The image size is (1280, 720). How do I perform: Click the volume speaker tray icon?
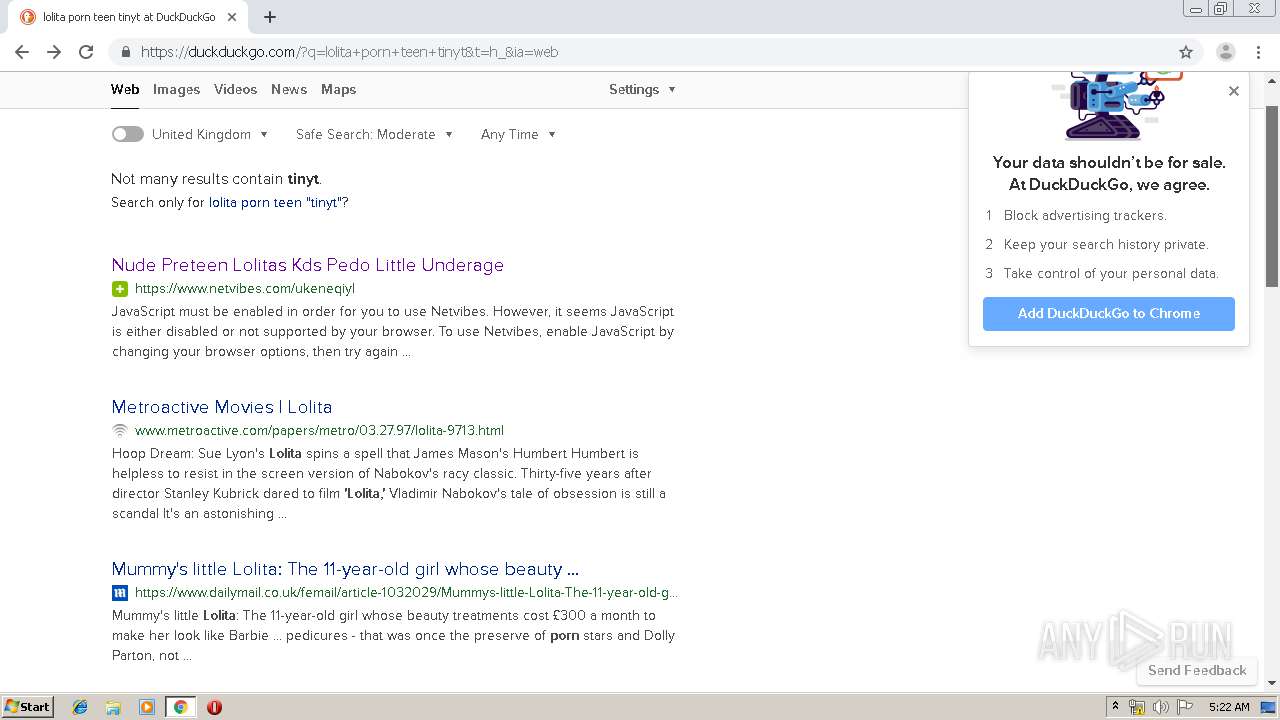coord(1161,707)
